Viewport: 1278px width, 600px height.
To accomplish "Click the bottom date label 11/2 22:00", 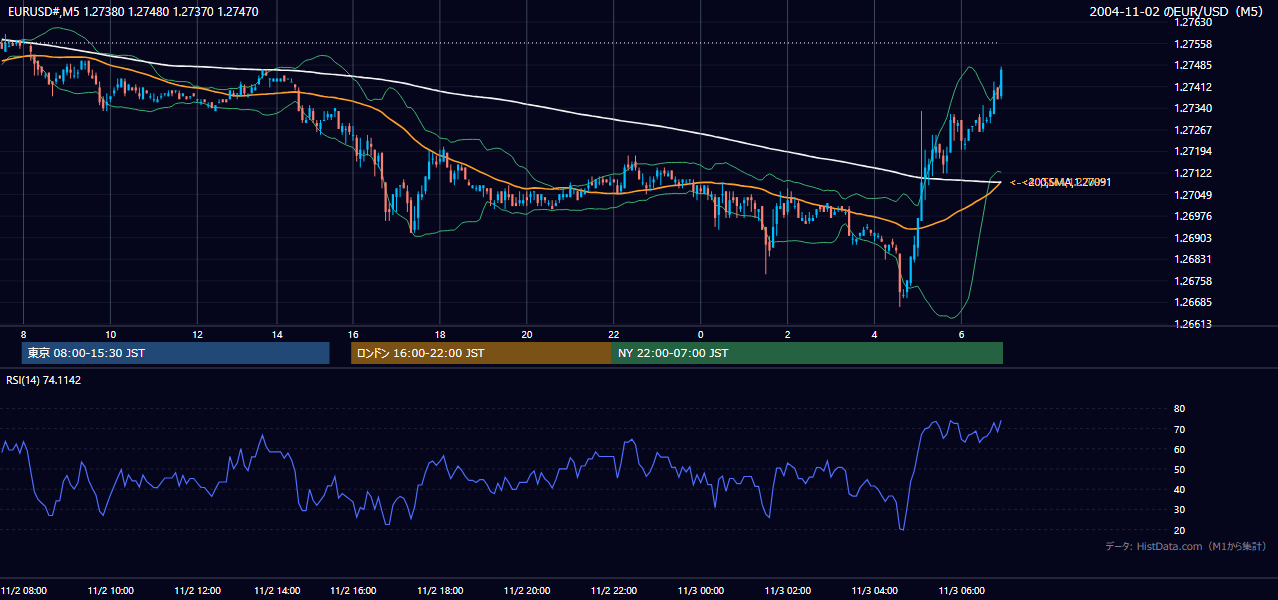I will 614,590.
